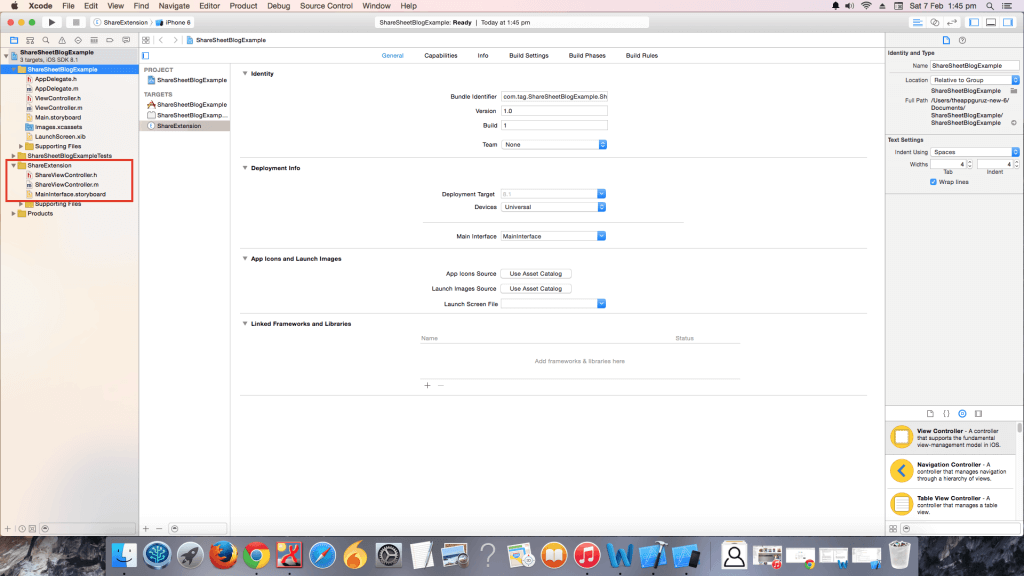
Task: Select the ShareExtension target
Action: [185, 126]
